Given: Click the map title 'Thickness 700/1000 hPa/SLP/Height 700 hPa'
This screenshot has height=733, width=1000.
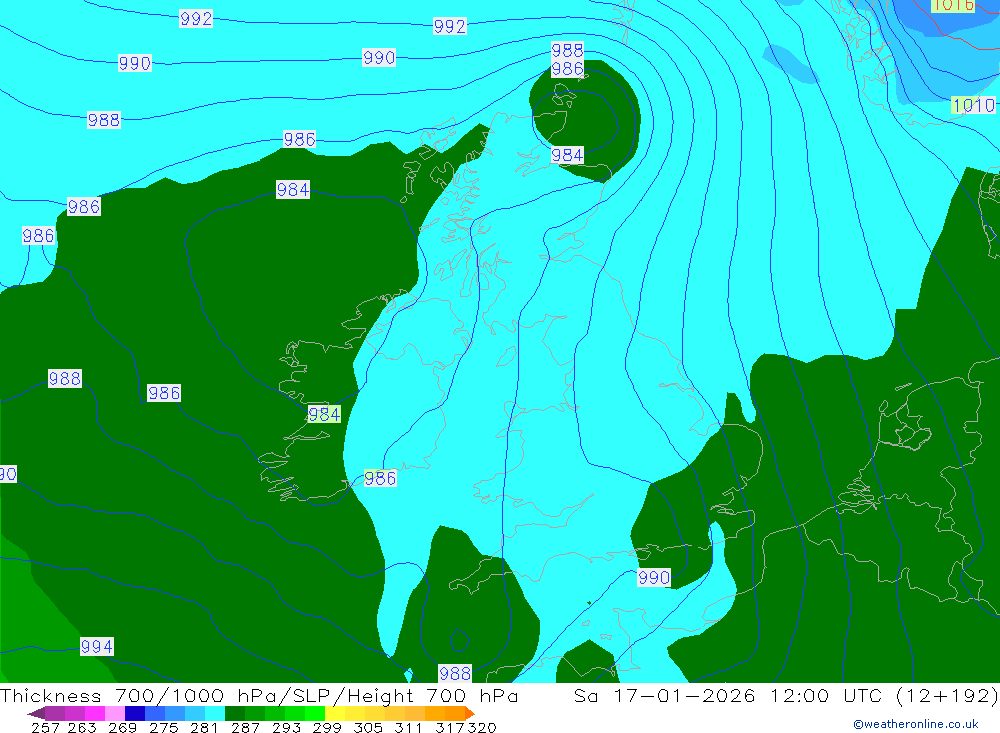Looking at the screenshot, I should (259, 695).
